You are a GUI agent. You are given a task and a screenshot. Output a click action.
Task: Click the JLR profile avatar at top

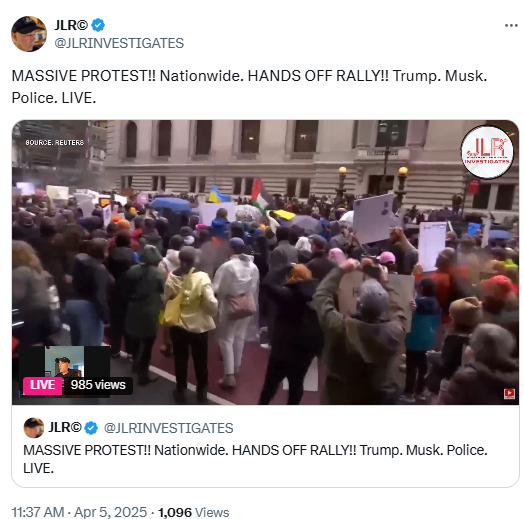coord(29,34)
